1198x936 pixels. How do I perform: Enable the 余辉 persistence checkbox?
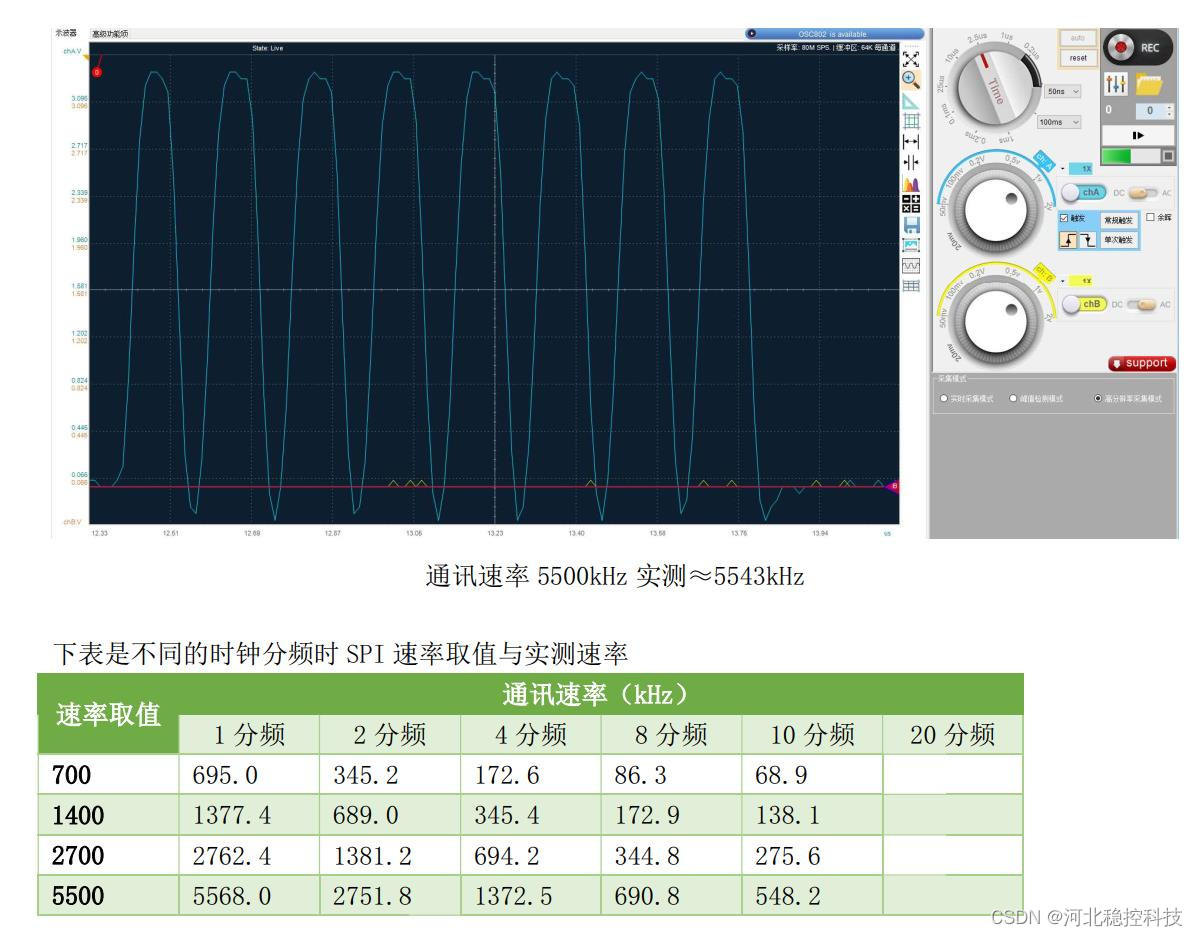coord(1150,217)
